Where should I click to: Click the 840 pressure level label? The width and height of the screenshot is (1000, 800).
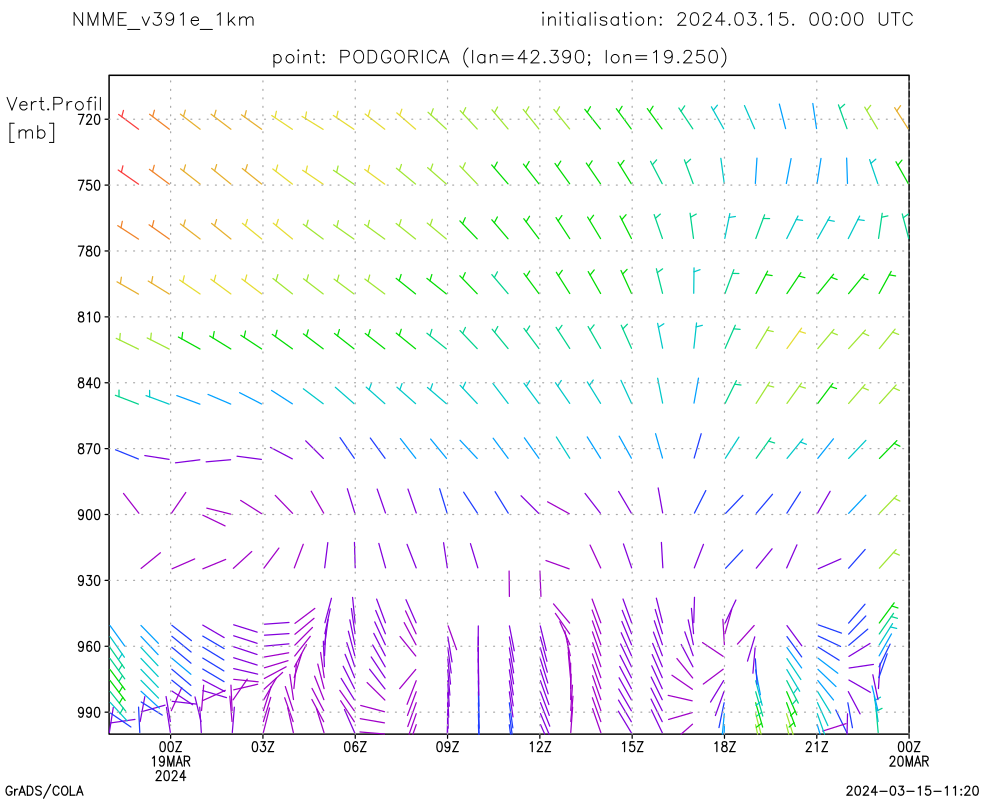[x=89, y=383]
